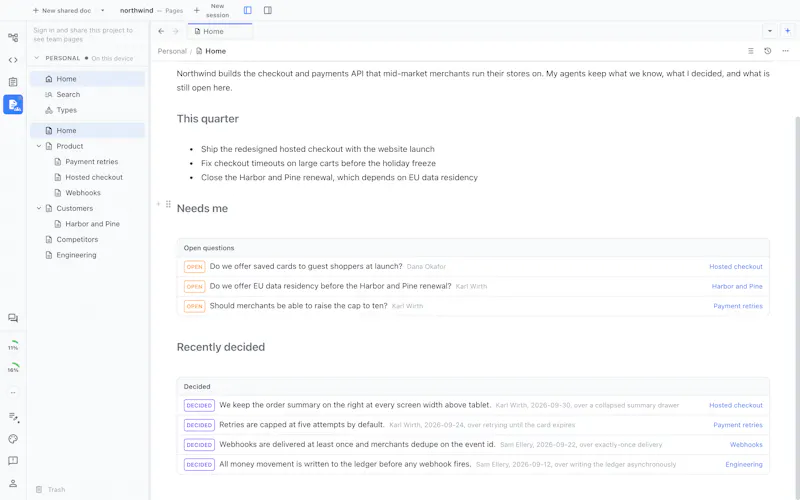Click question about EU data residency
Screen dimensions: 800x500
331,286
